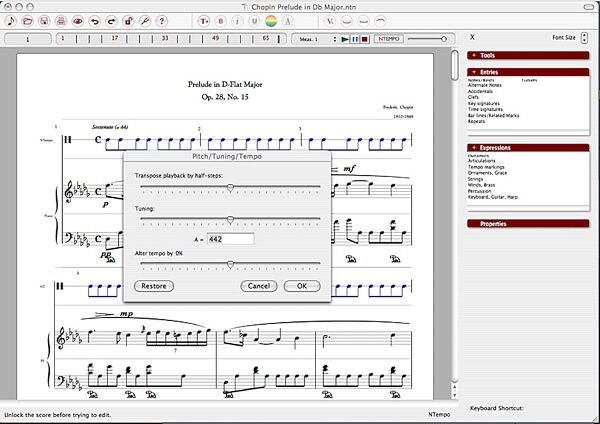Image resolution: width=600 pixels, height=424 pixels.
Task: Open a file with the folder icon
Action: tap(28, 21)
